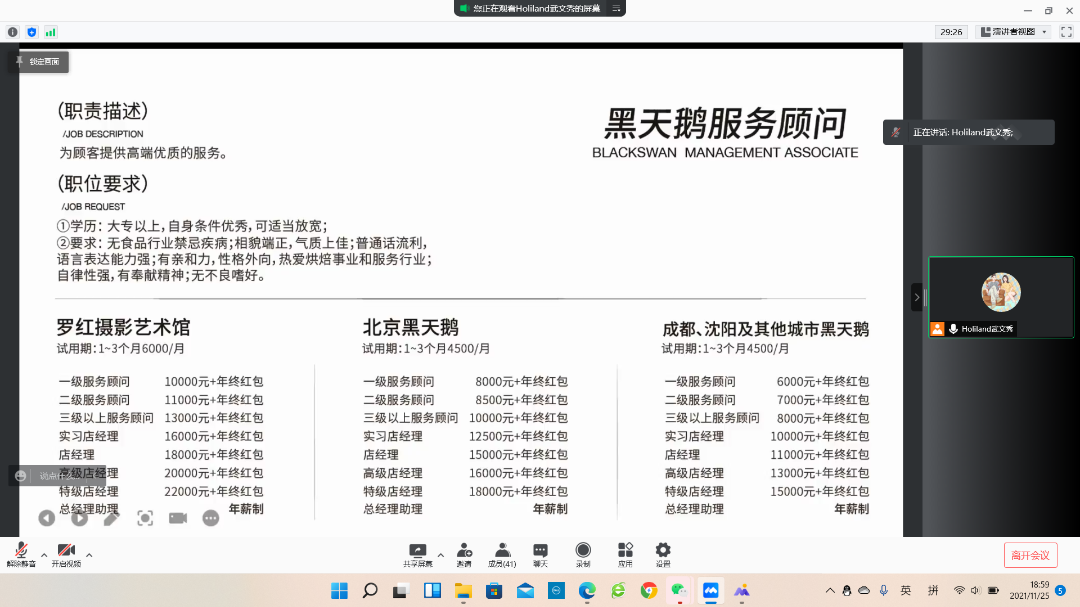Check network signal strength indicator
Image resolution: width=1080 pixels, height=607 pixels.
[x=51, y=32]
